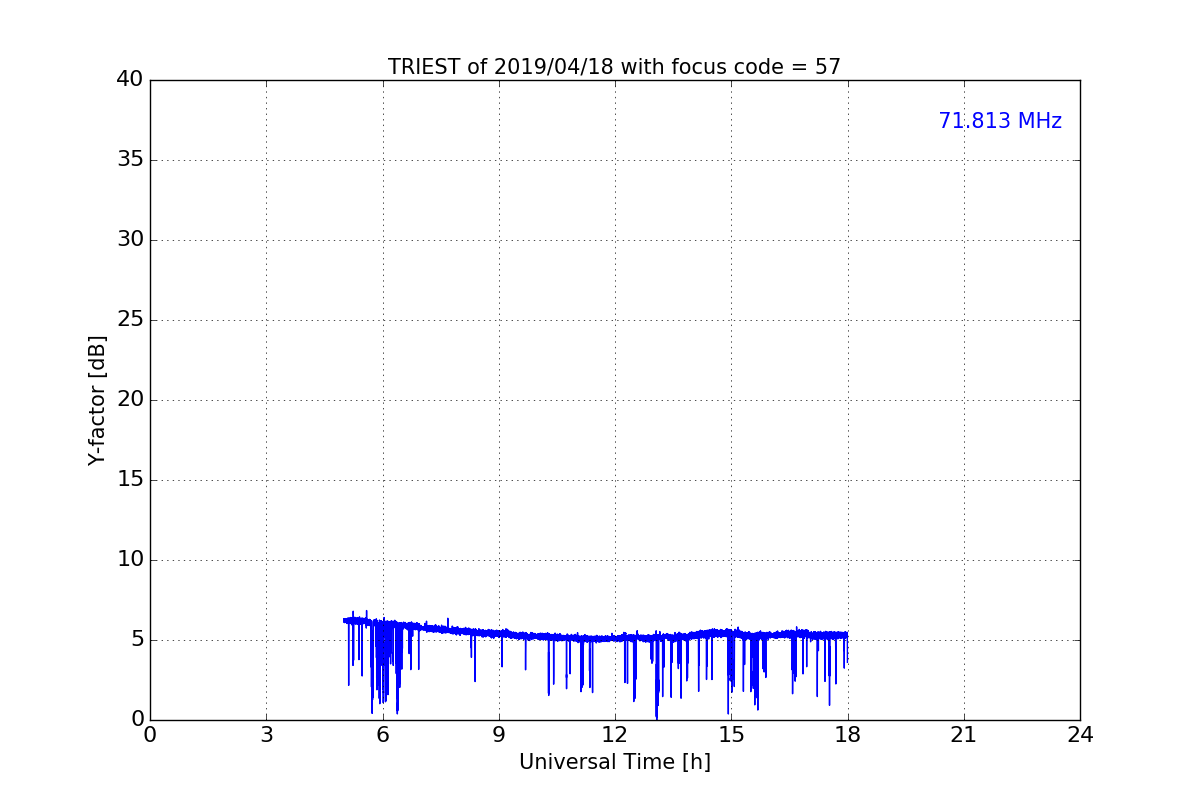Click the y-axis tick label '35'
The width and height of the screenshot is (1200, 800).
130,160
